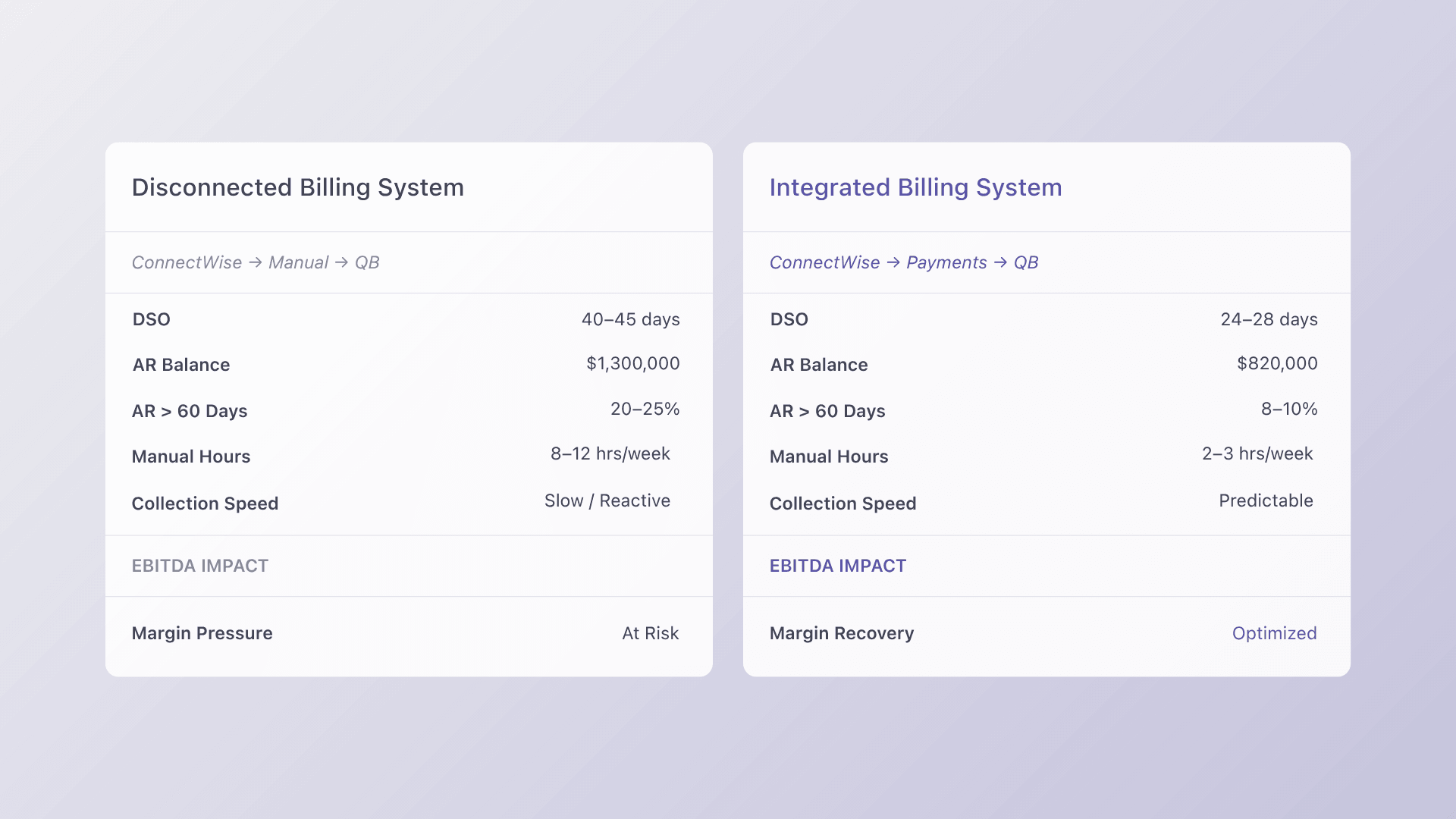Viewport: 1456px width, 819px height.
Task: Click the Margin Recovery row label
Action: tap(841, 633)
